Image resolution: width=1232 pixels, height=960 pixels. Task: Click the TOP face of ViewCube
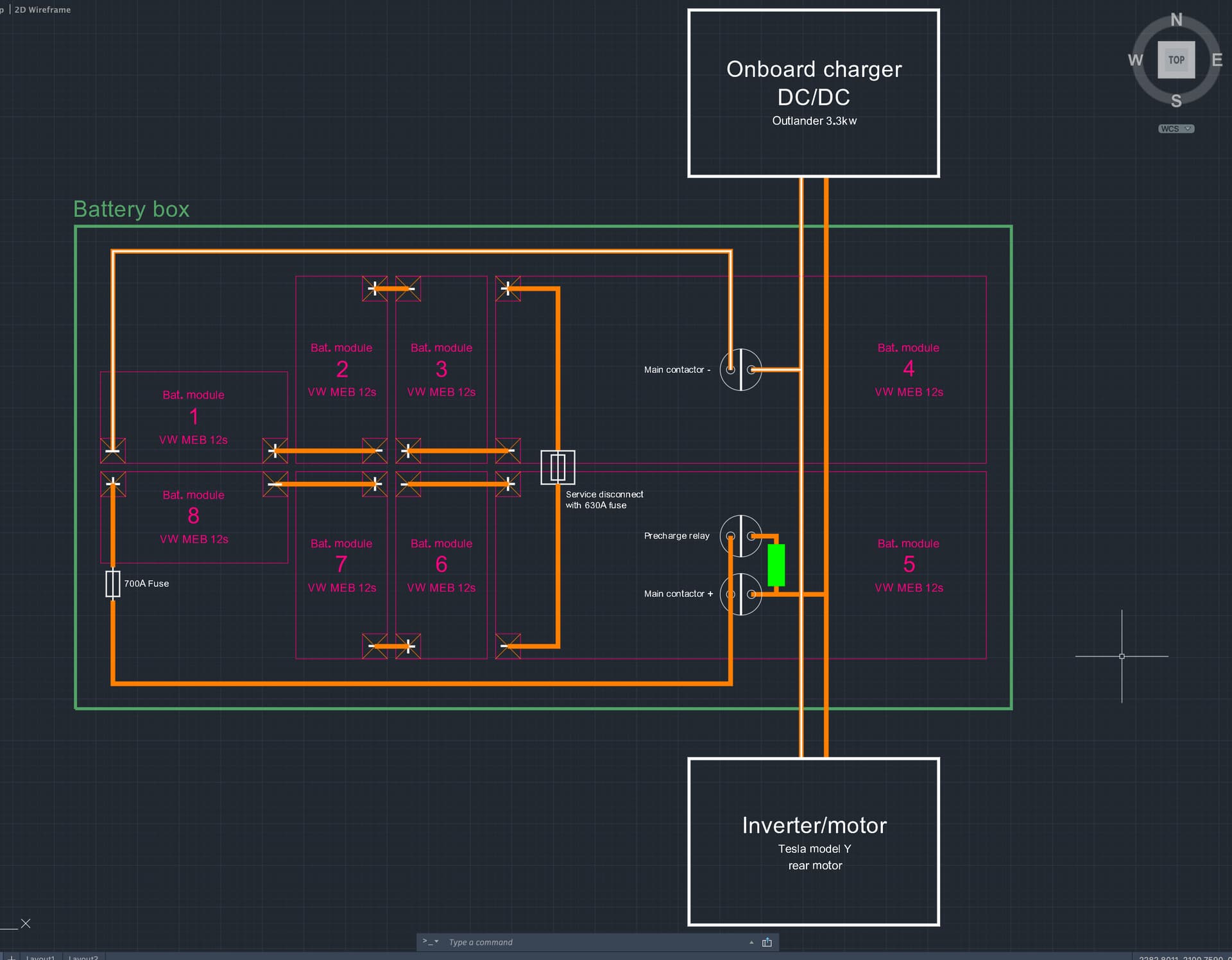pyautogui.click(x=1176, y=60)
